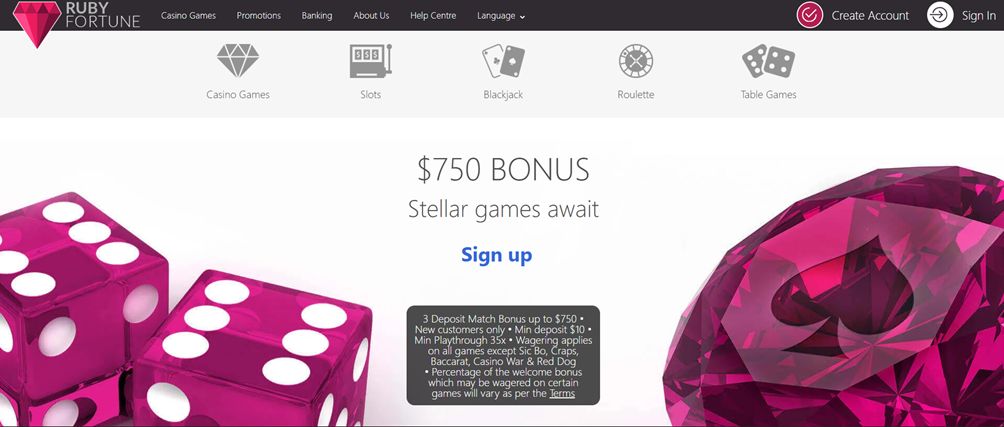The width and height of the screenshot is (1004, 427).
Task: Open Casino Games in top navigation
Action: coord(188,16)
